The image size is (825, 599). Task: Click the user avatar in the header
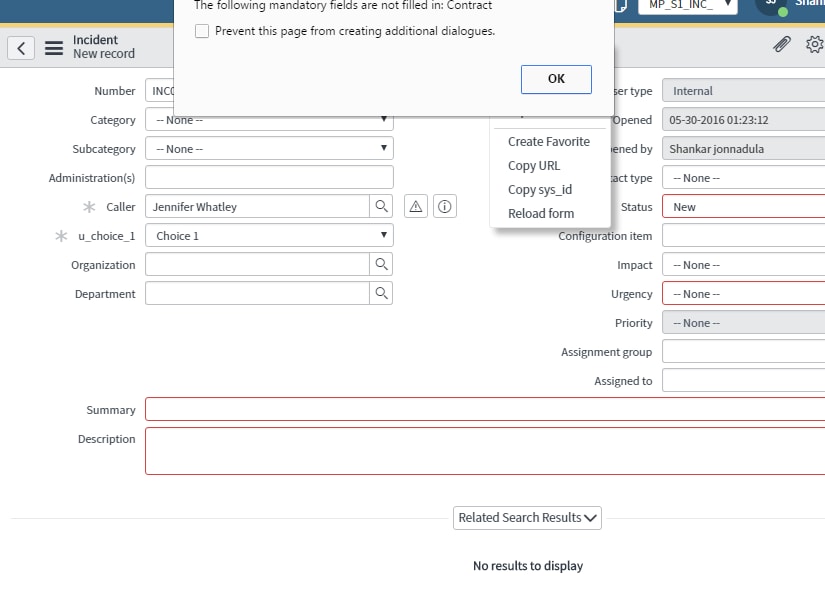[771, 5]
